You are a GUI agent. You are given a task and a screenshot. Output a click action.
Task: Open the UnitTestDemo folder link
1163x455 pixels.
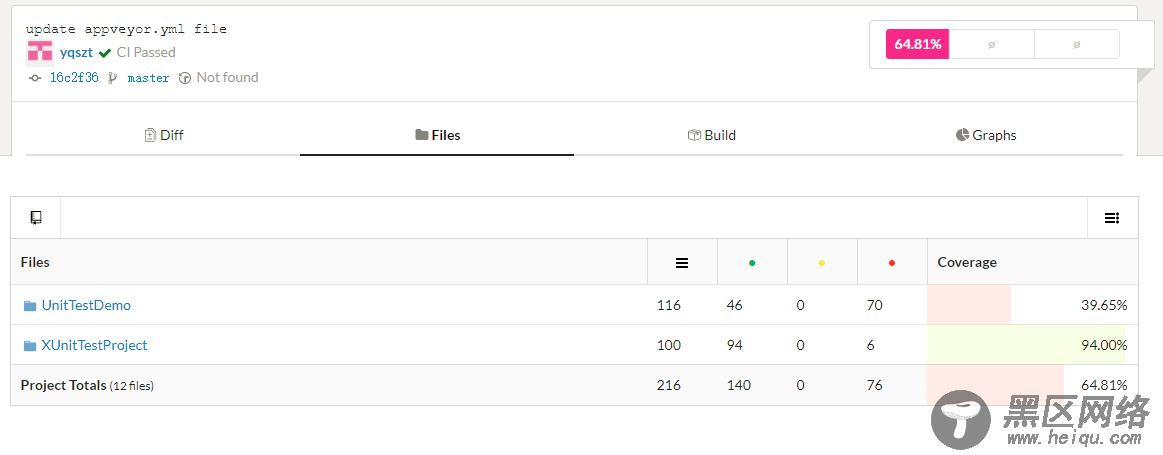coord(86,305)
